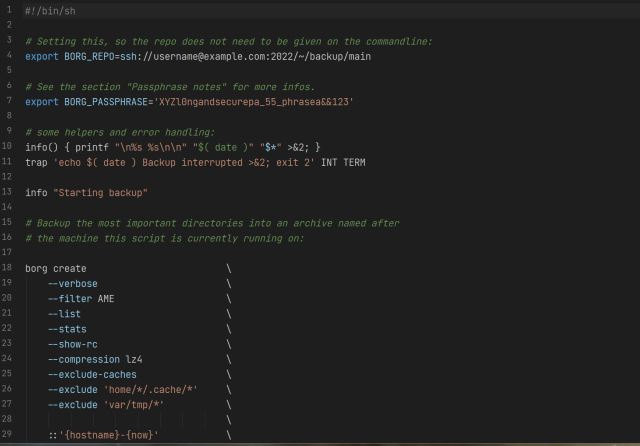Click the 'borg create' command
This screenshot has width=640, height=446.
pos(56,269)
